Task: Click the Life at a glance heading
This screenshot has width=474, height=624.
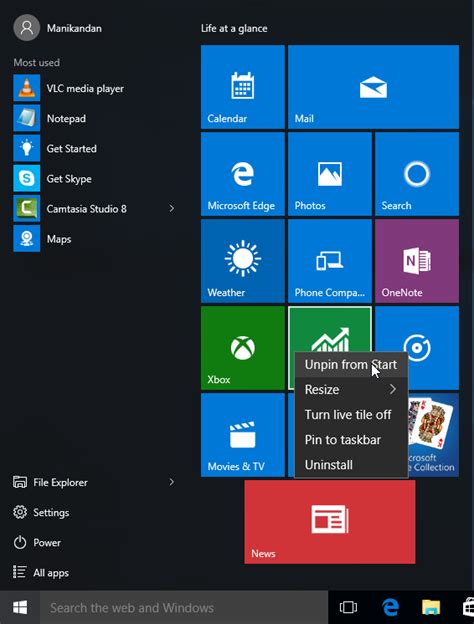Action: (234, 28)
